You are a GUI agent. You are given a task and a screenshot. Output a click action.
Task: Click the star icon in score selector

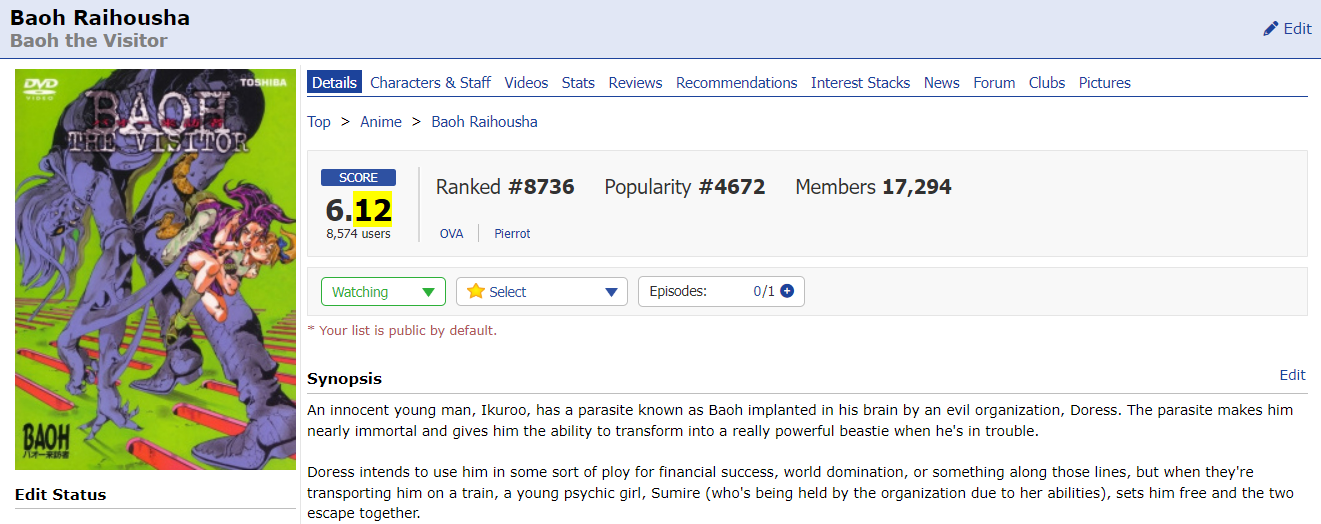click(x=476, y=291)
